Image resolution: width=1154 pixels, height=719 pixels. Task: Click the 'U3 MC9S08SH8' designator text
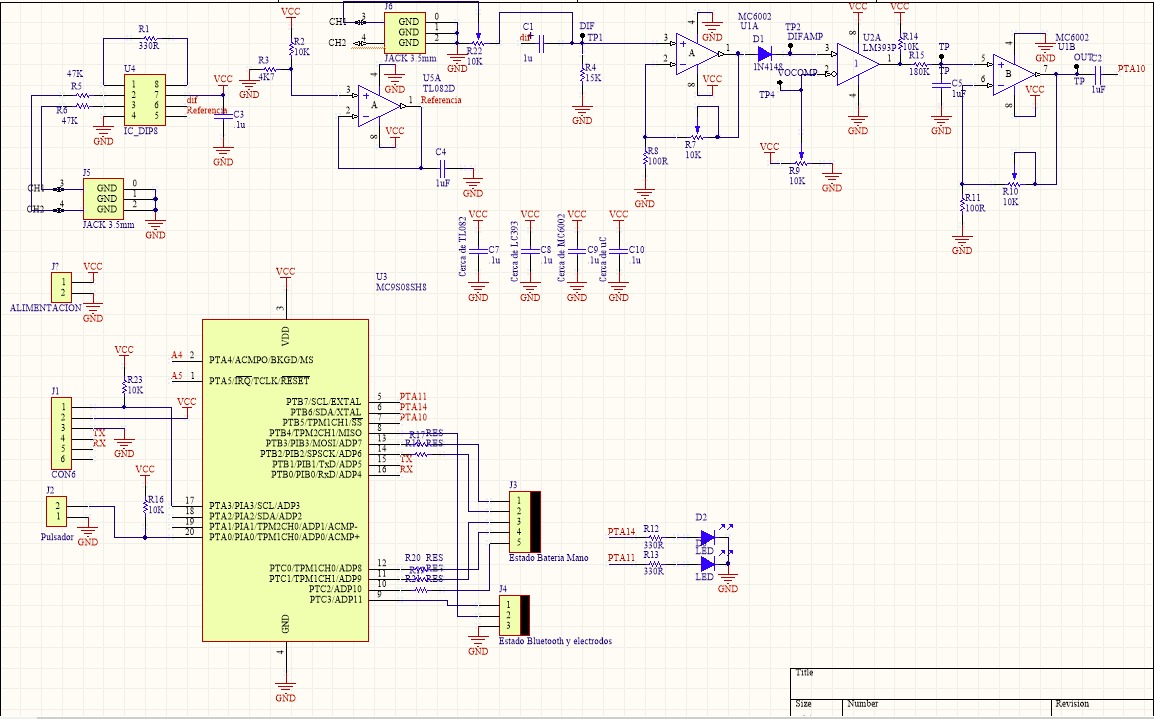401,282
